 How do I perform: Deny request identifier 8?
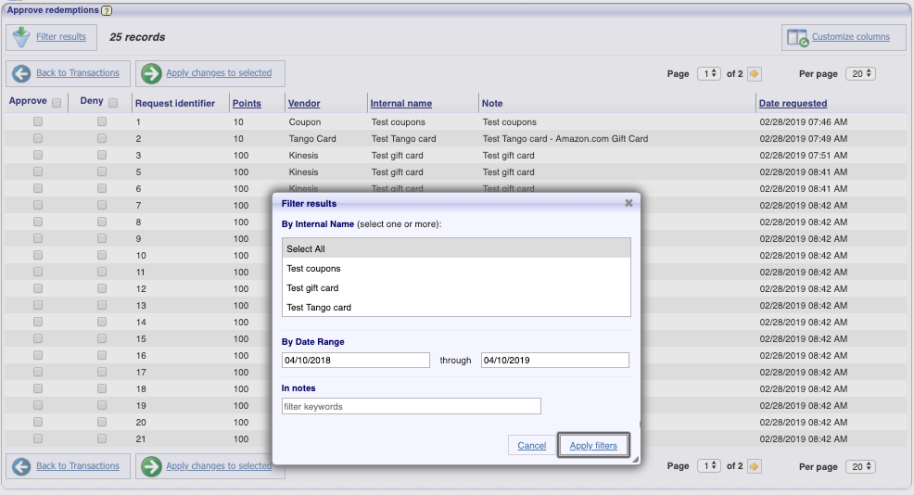pyautogui.click(x=102, y=222)
